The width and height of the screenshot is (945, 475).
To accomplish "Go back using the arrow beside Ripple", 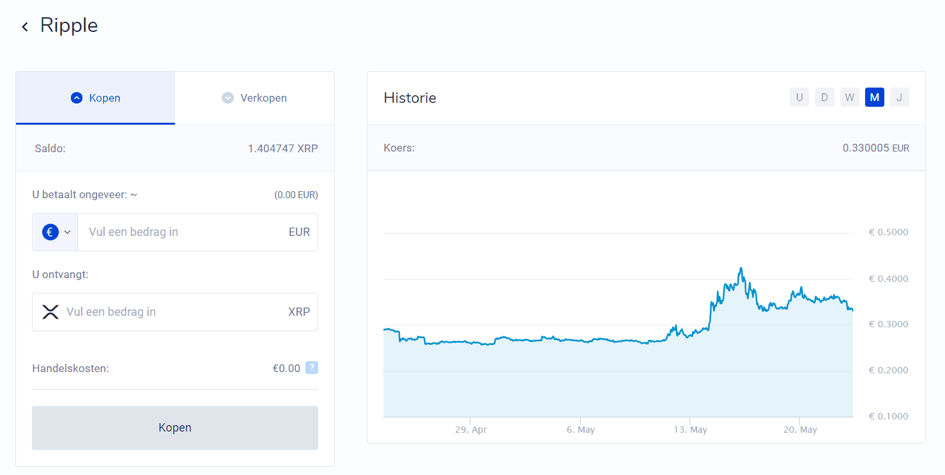I will pos(25,27).
